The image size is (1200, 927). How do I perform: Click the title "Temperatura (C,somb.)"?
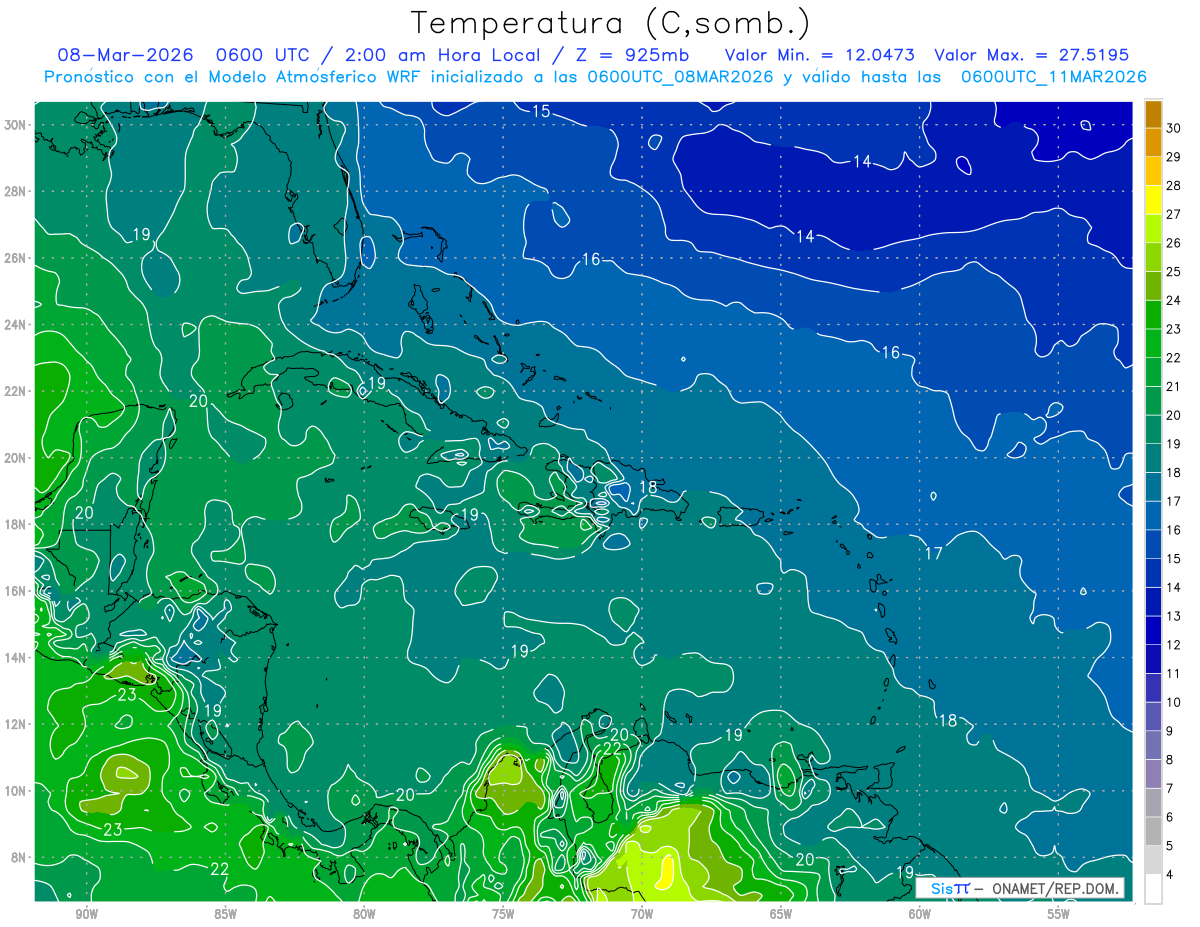point(610,23)
